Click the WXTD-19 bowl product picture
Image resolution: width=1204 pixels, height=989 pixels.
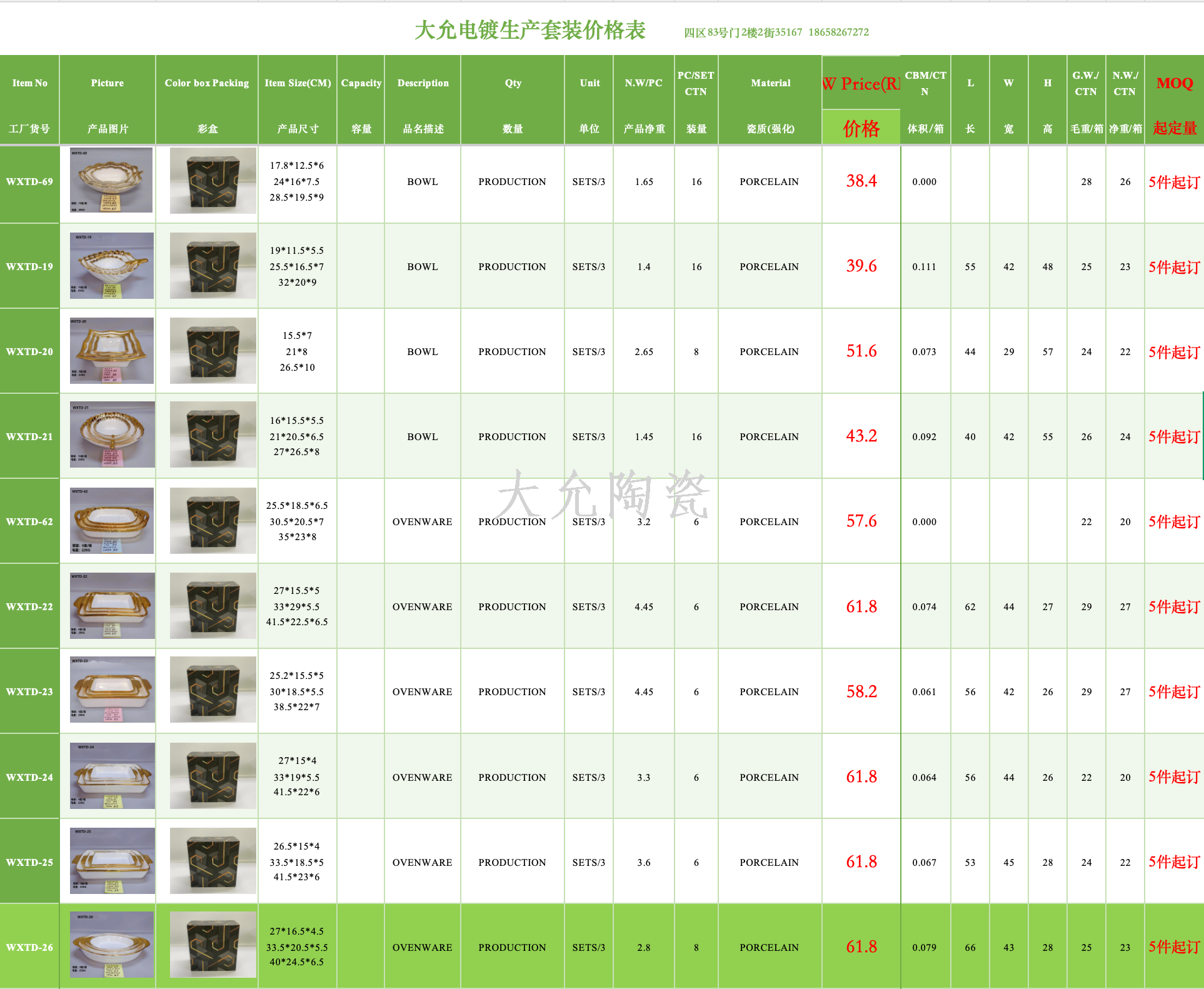pyautogui.click(x=111, y=266)
